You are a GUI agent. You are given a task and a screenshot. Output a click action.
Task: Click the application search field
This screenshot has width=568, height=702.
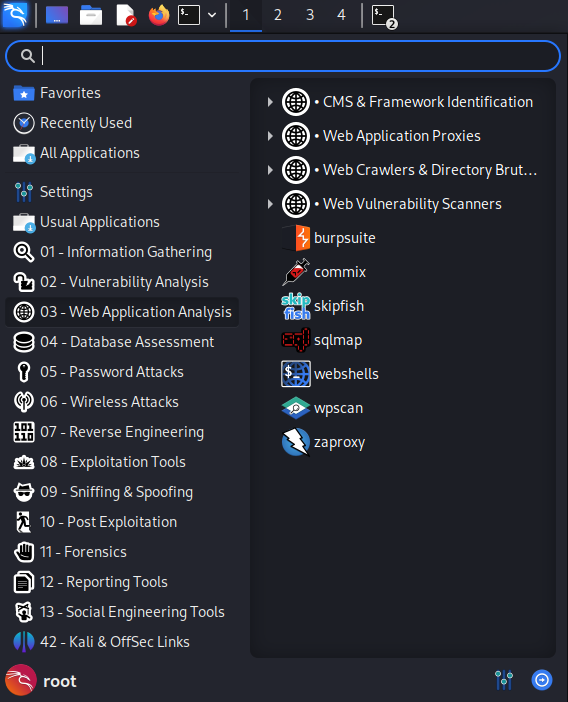(x=283, y=56)
